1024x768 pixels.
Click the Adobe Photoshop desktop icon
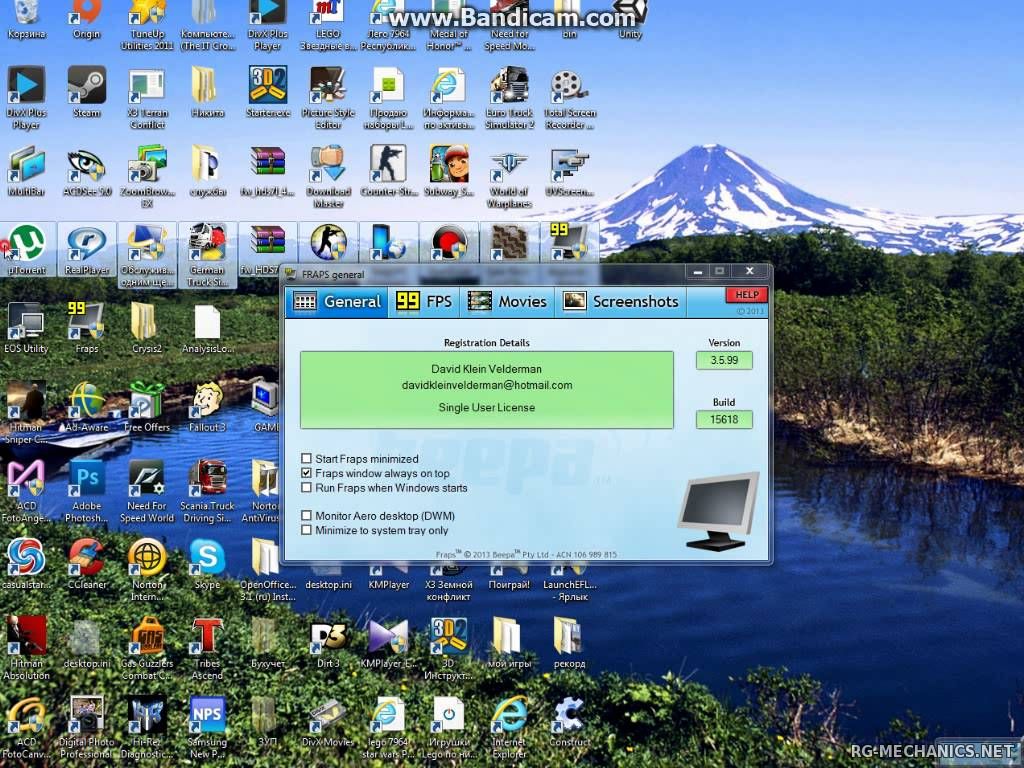click(x=87, y=480)
